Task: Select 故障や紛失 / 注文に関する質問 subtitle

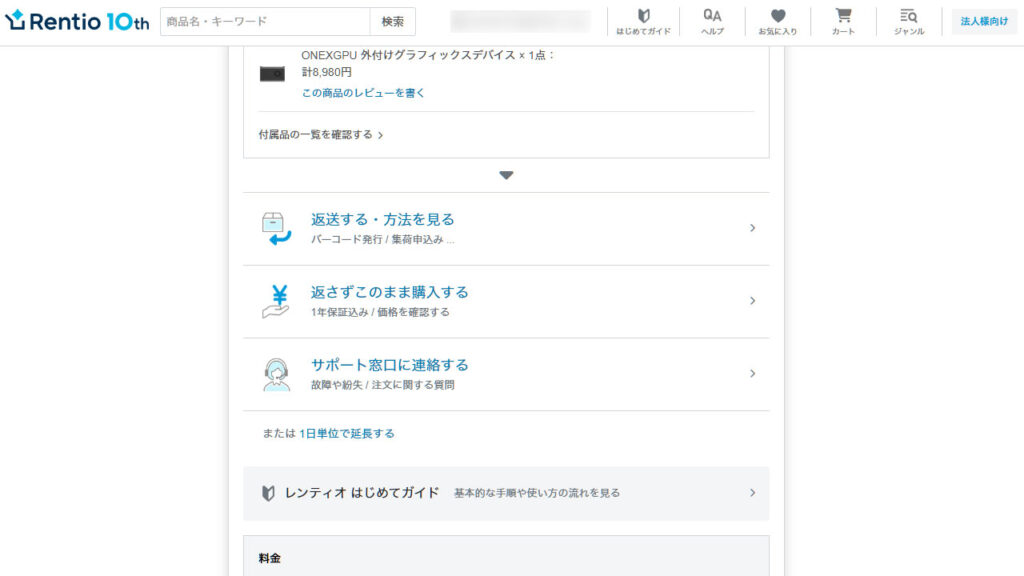Action: tap(383, 385)
